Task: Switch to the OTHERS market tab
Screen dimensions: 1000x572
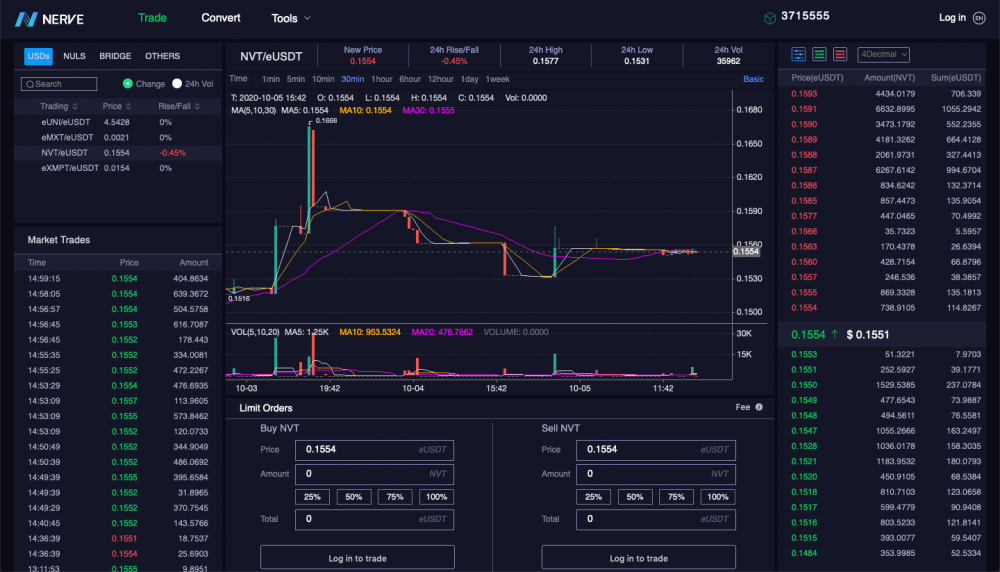Action: pos(162,56)
